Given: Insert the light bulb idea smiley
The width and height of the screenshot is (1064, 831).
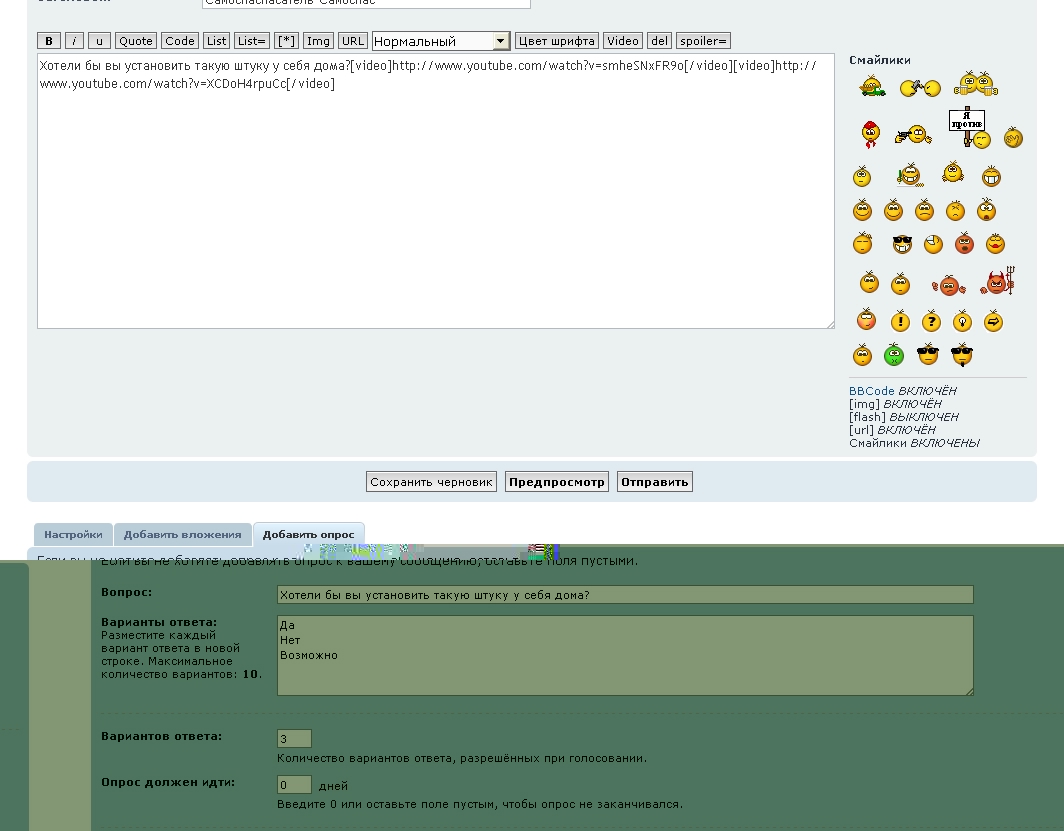Looking at the screenshot, I should coord(962,321).
